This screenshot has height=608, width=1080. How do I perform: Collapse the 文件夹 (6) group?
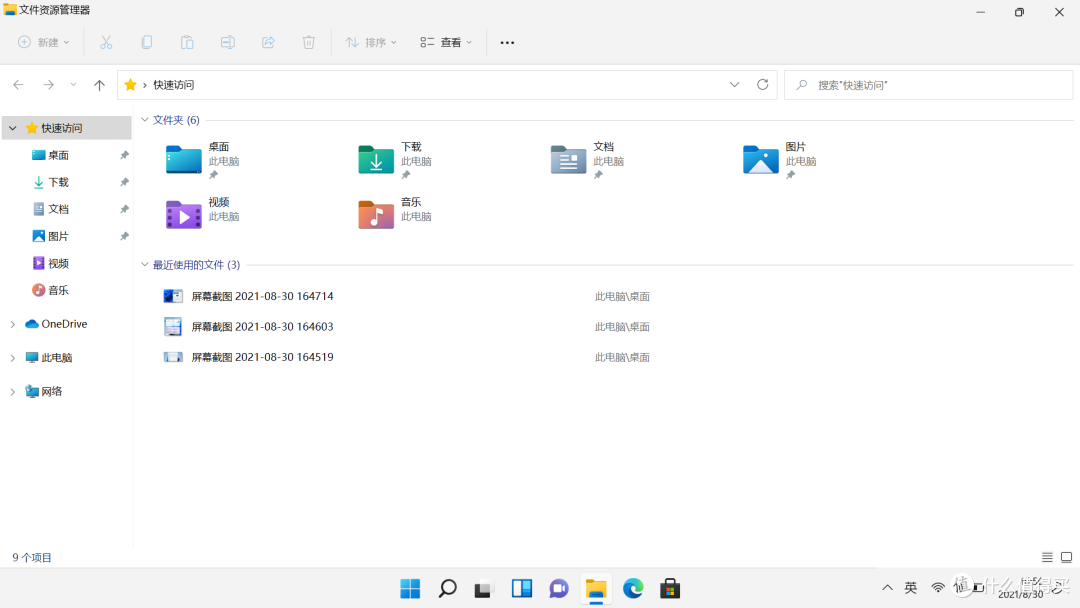coord(145,120)
